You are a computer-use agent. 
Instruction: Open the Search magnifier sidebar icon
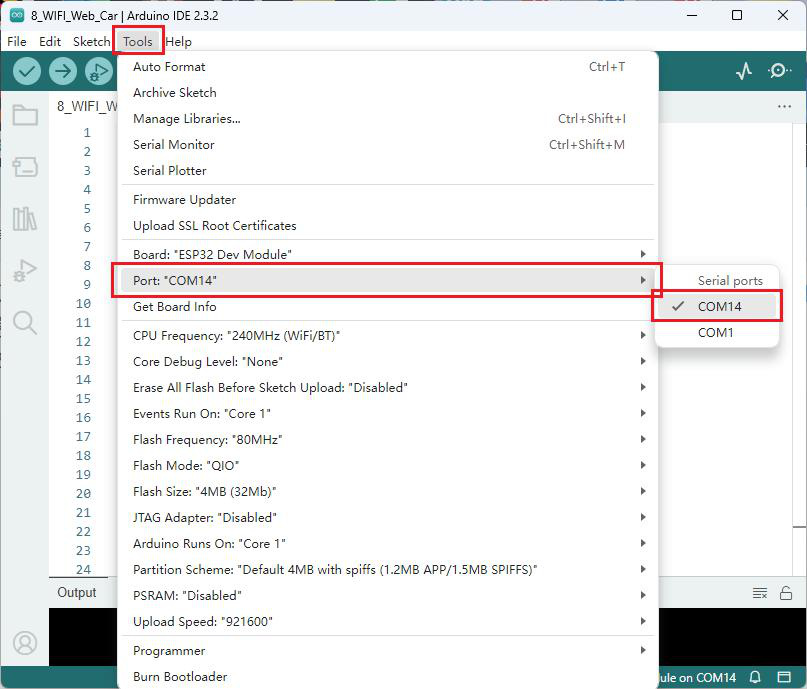(25, 323)
